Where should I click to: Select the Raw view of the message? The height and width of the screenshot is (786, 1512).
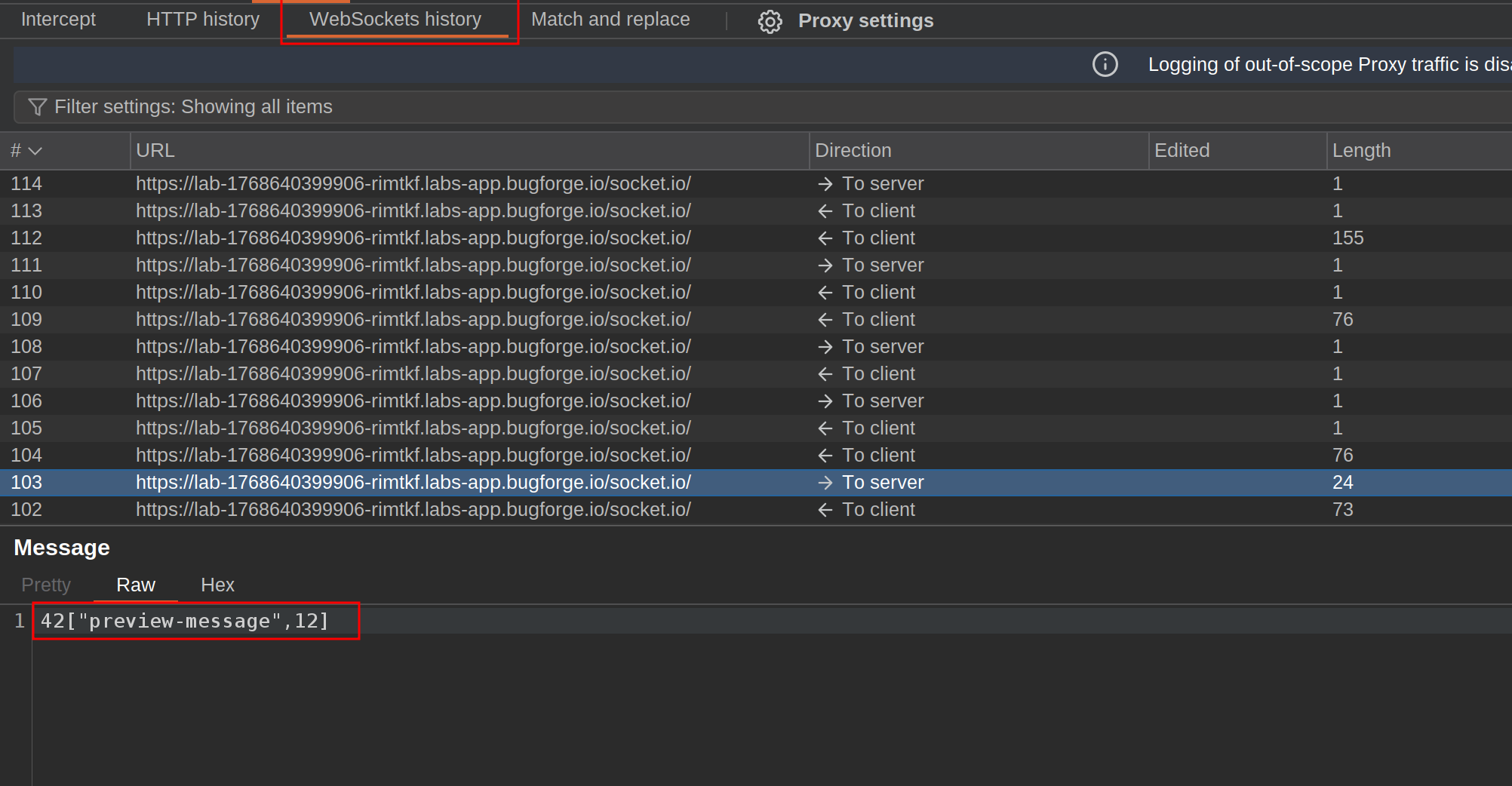point(136,584)
